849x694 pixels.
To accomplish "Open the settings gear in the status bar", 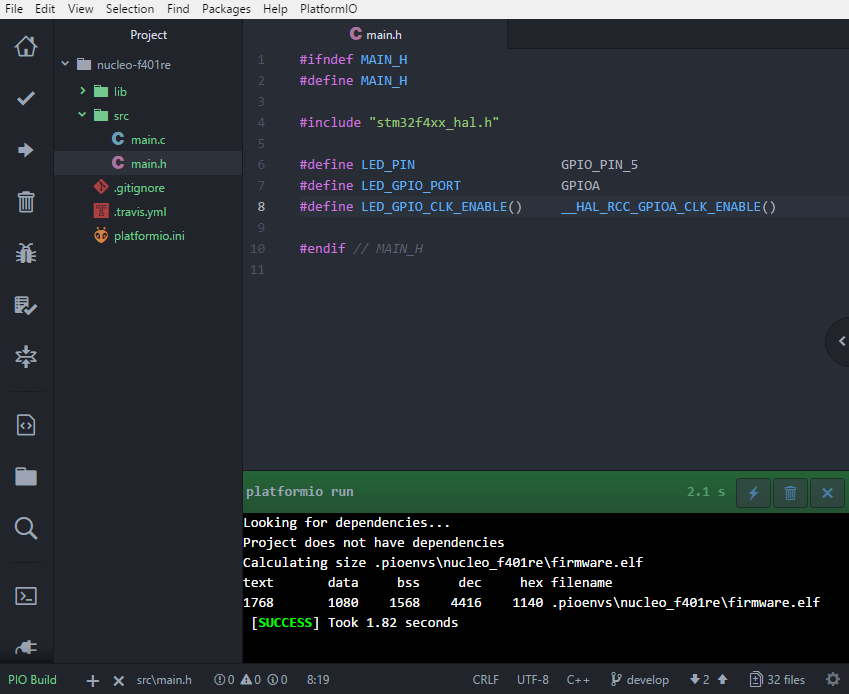I will 833,679.
